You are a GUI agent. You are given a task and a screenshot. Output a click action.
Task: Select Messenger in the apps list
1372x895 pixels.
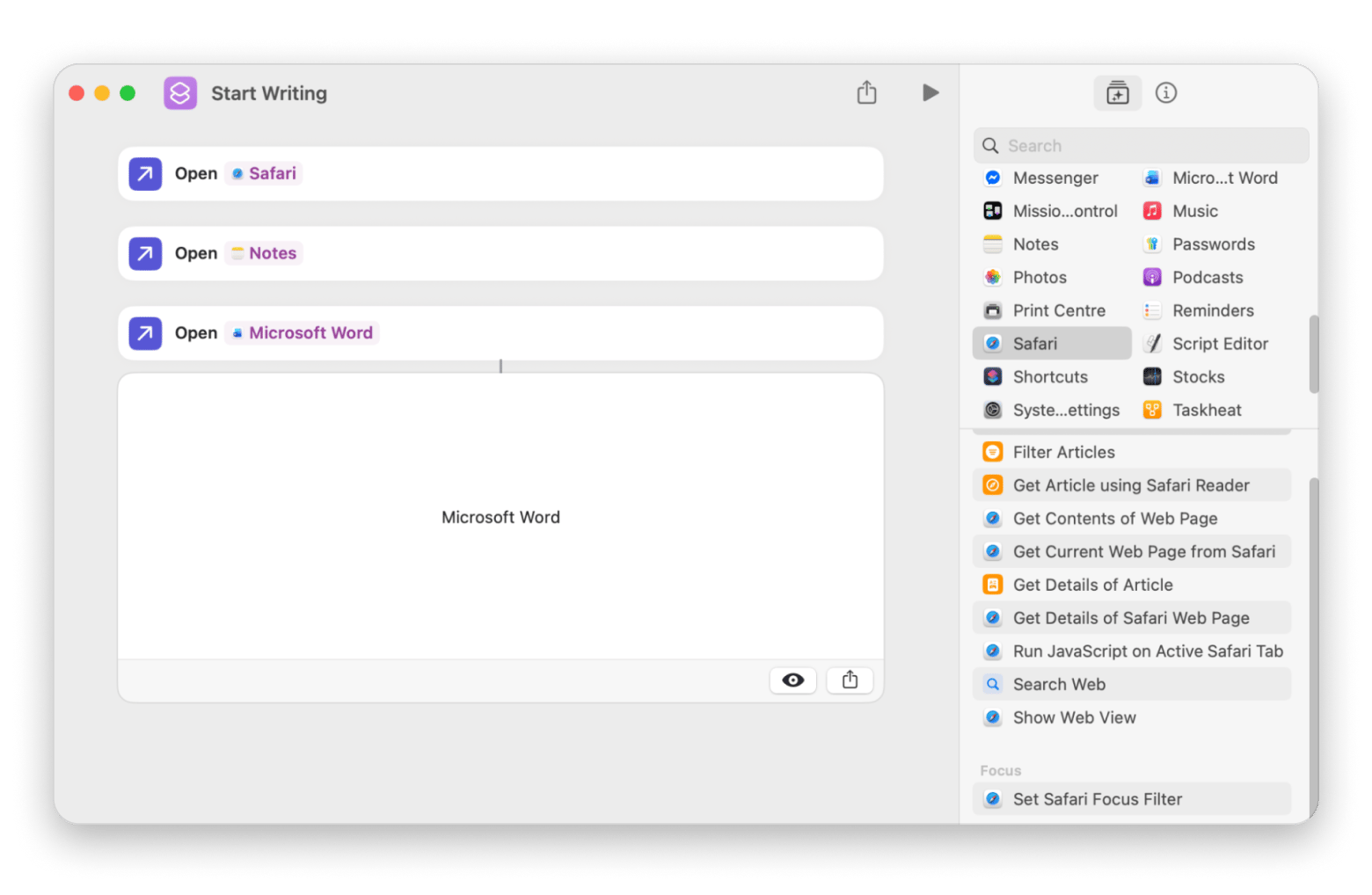tap(1052, 178)
